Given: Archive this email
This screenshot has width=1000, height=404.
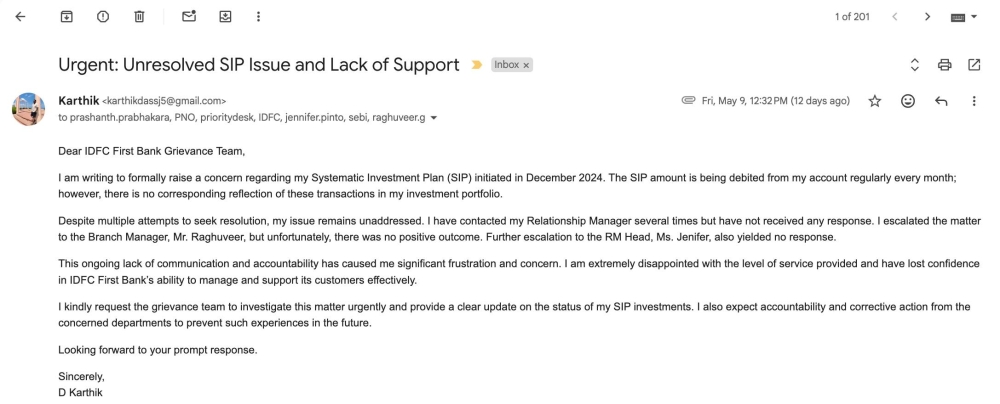Looking at the screenshot, I should tap(67, 17).
